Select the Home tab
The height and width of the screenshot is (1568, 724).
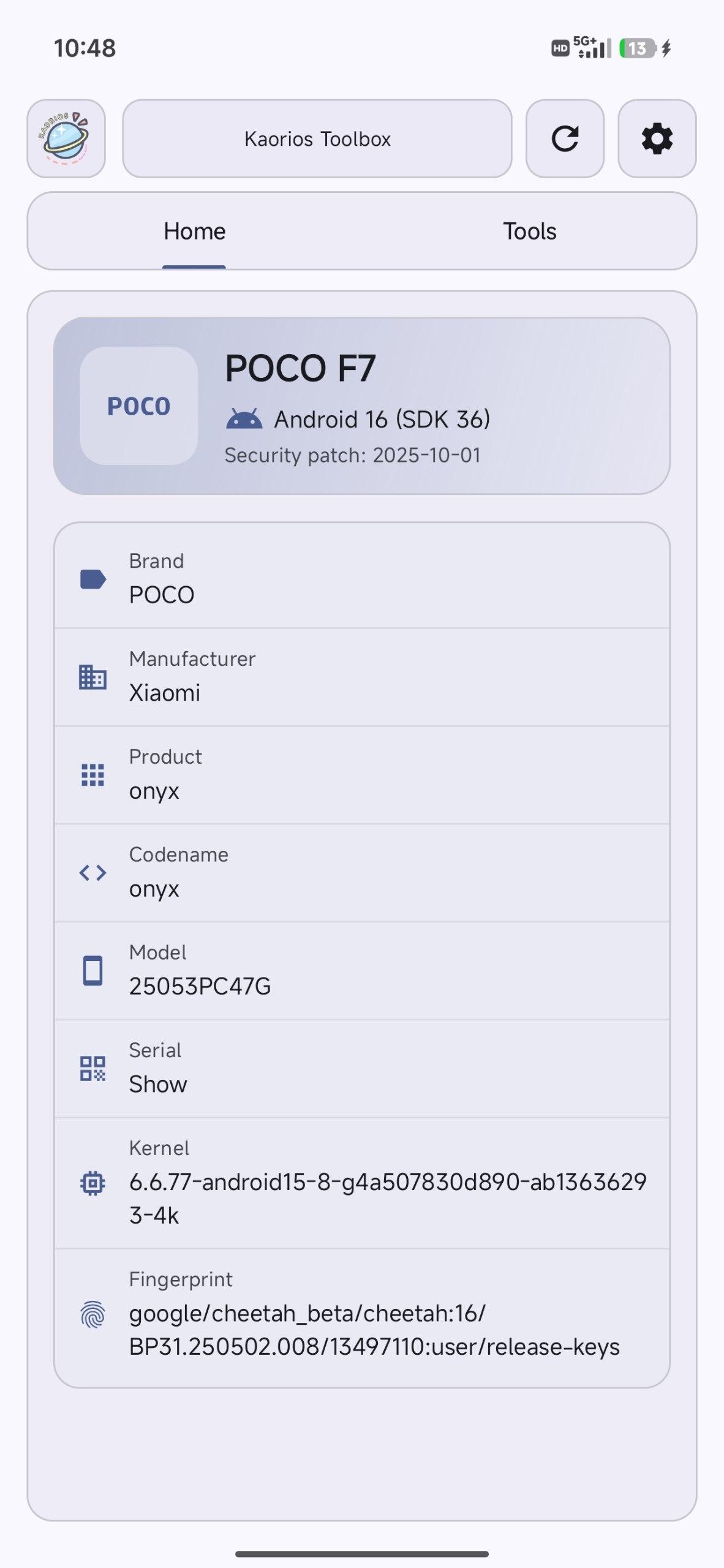(194, 232)
